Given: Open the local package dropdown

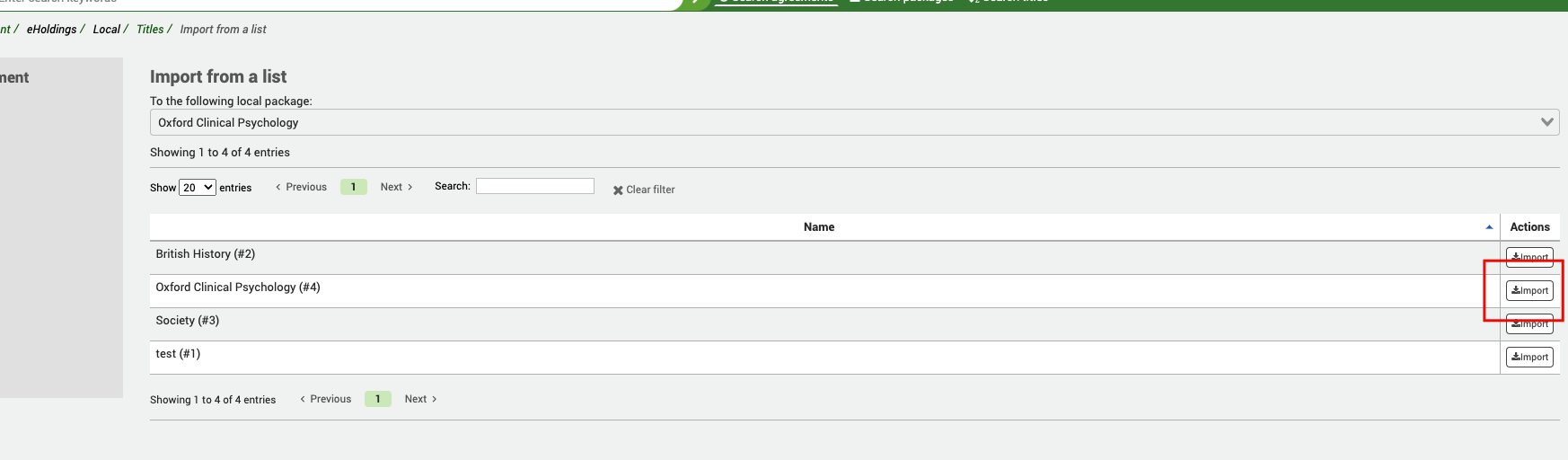Looking at the screenshot, I should pyautogui.click(x=853, y=122).
